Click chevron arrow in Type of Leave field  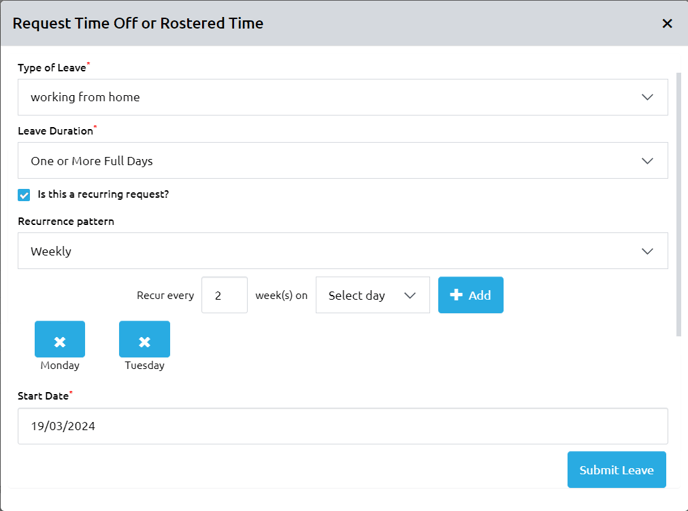click(x=647, y=97)
